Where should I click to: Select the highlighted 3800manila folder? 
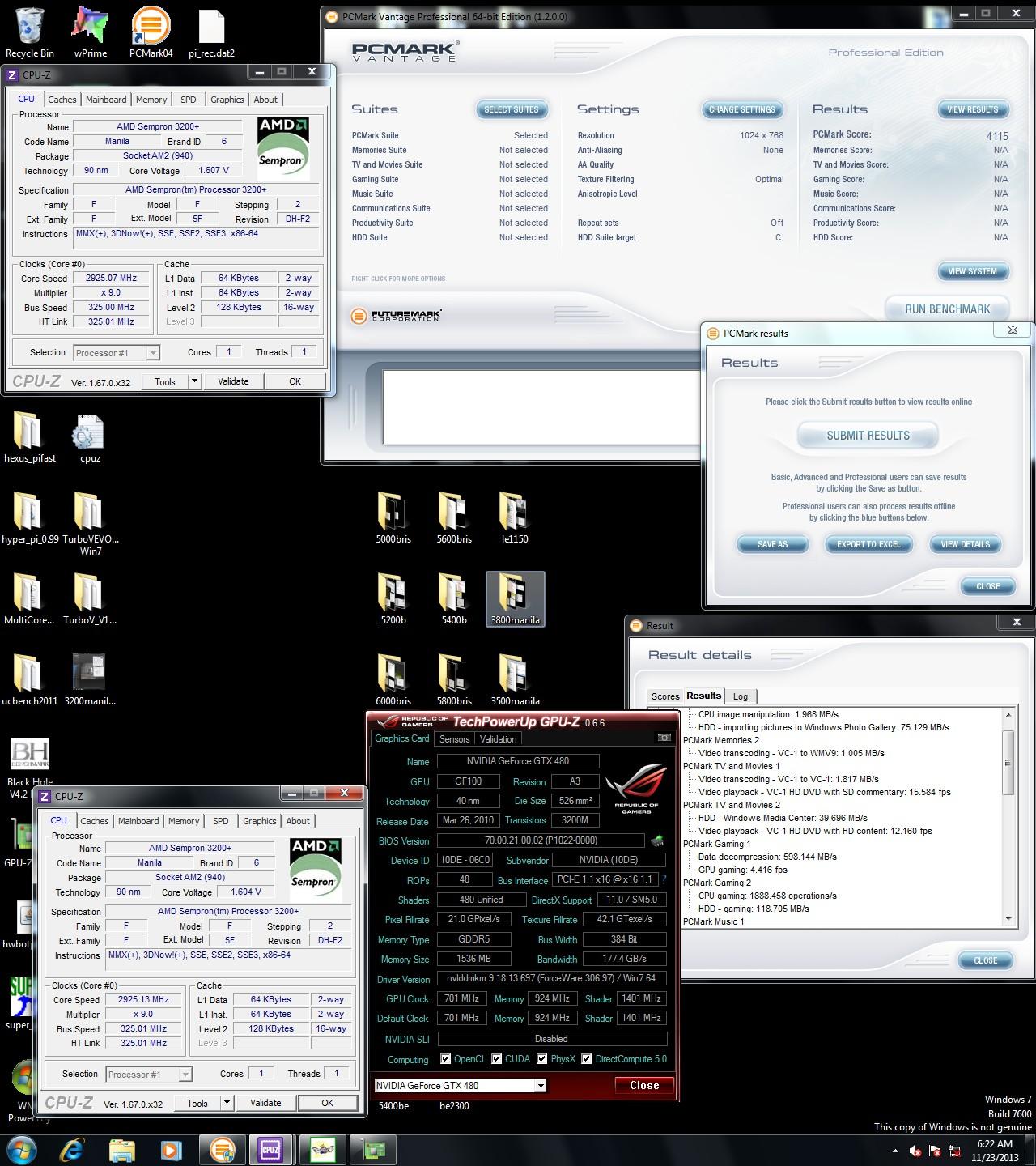[515, 599]
